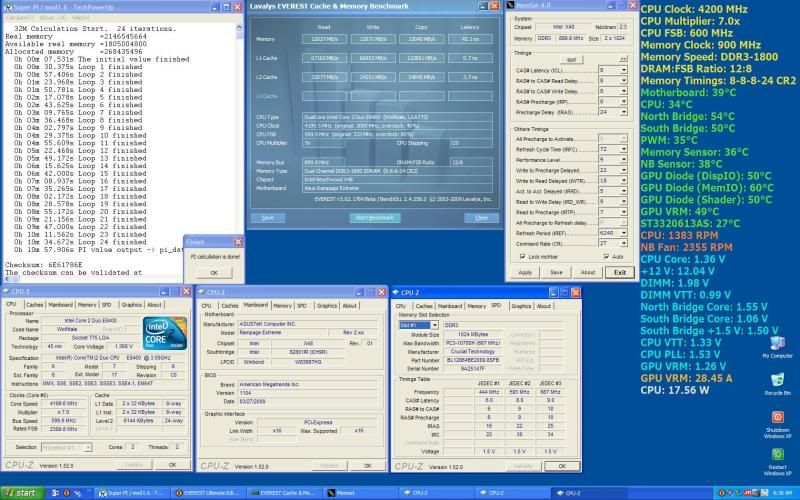Switch to Caches tab in the first CPU-Z window
Viewport: 800px width, 500px height.
click(x=34, y=305)
